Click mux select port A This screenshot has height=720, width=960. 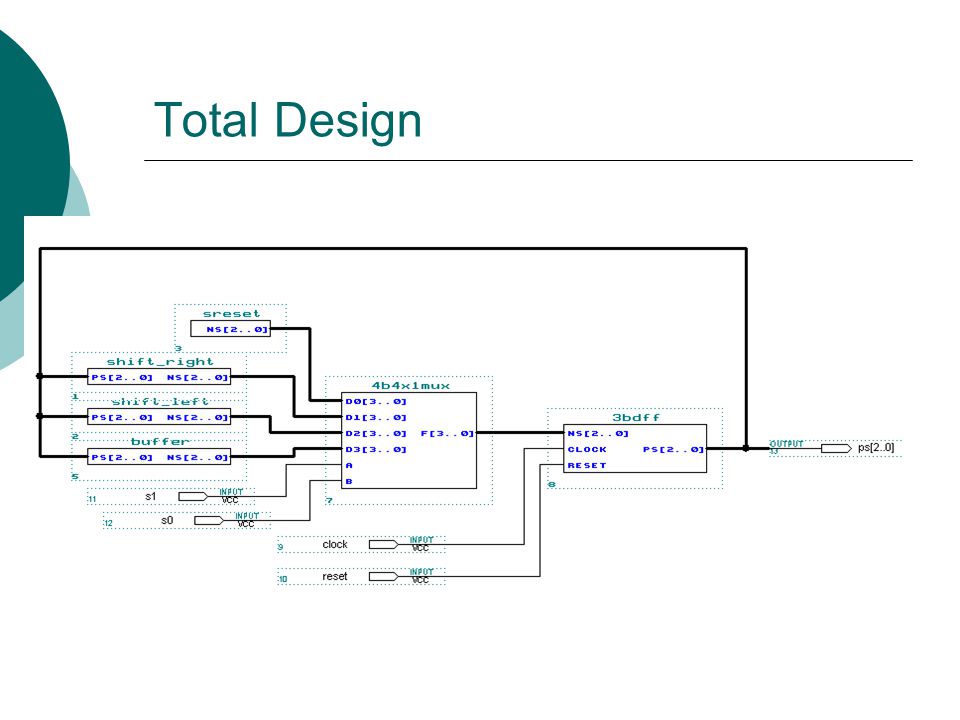[x=349, y=465]
